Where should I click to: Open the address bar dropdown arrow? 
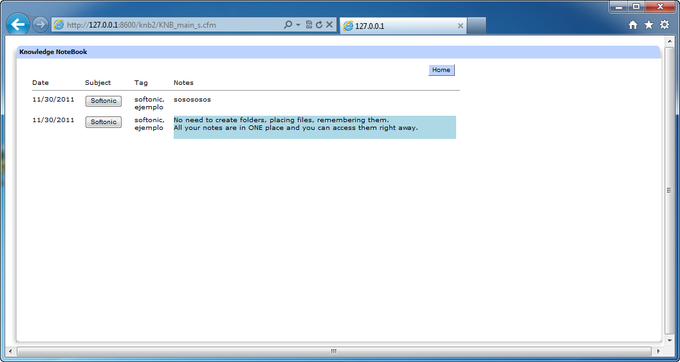pyautogui.click(x=298, y=25)
